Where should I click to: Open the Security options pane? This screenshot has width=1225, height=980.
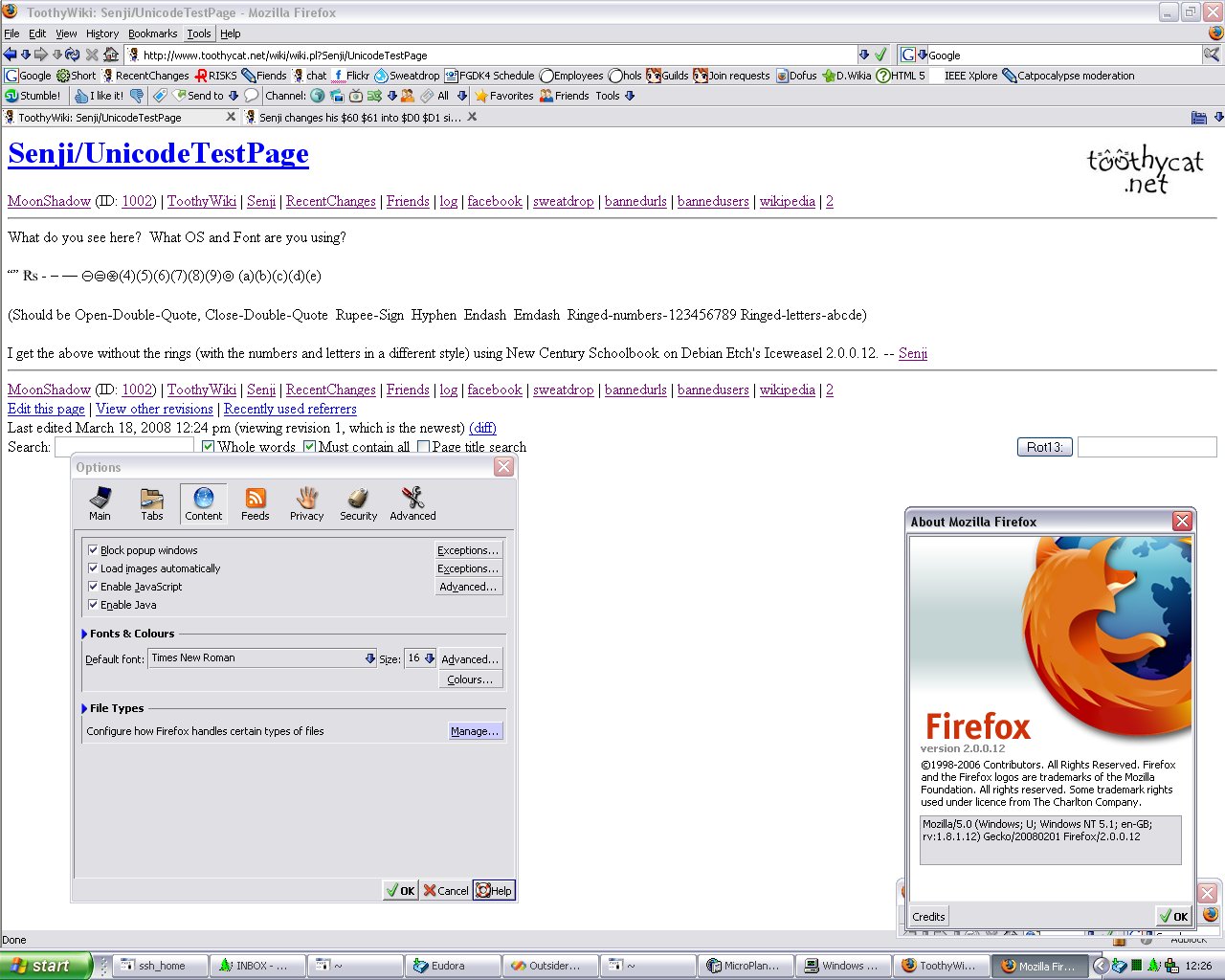click(358, 503)
